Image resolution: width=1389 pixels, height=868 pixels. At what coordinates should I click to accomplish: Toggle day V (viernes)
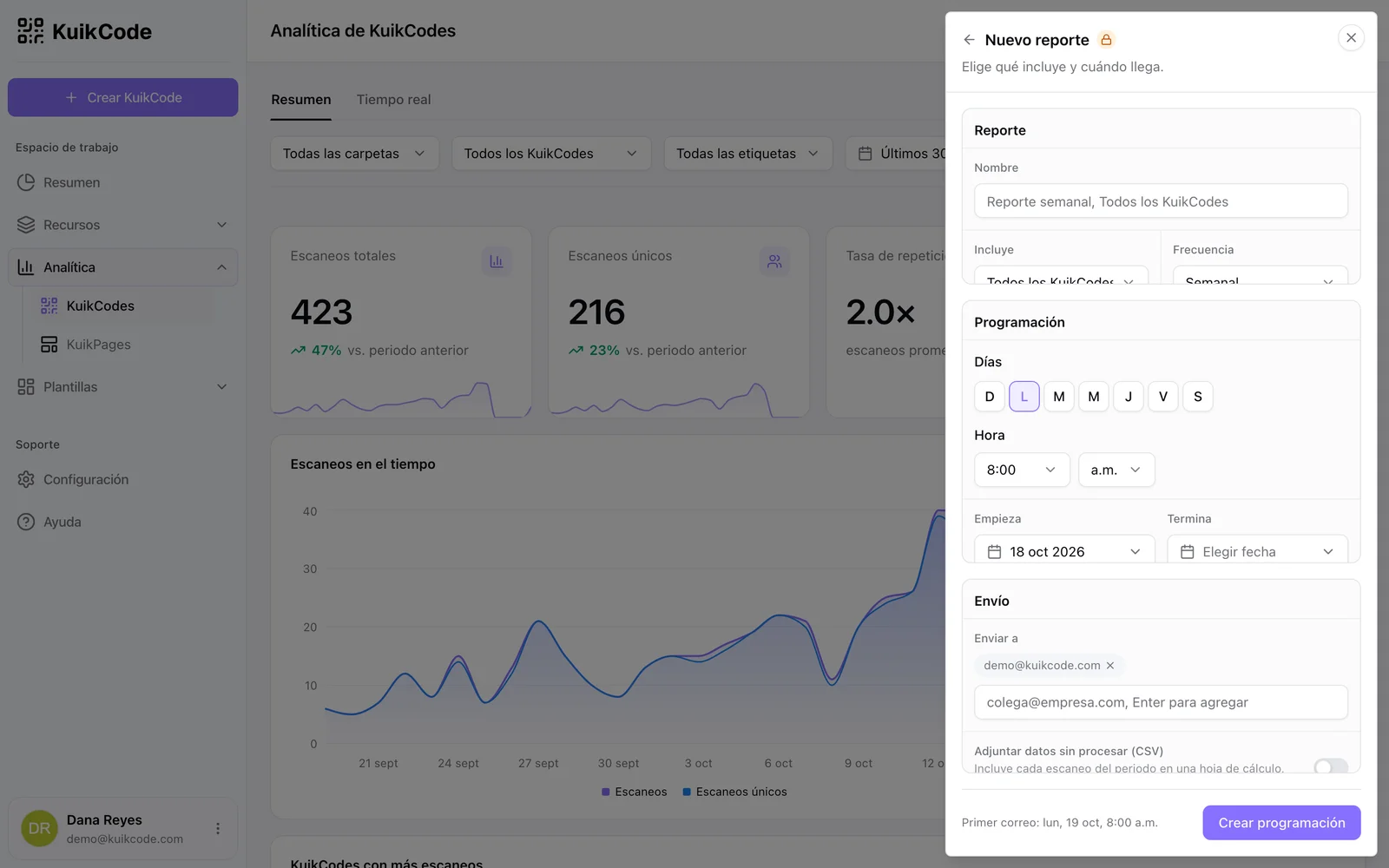click(x=1163, y=397)
